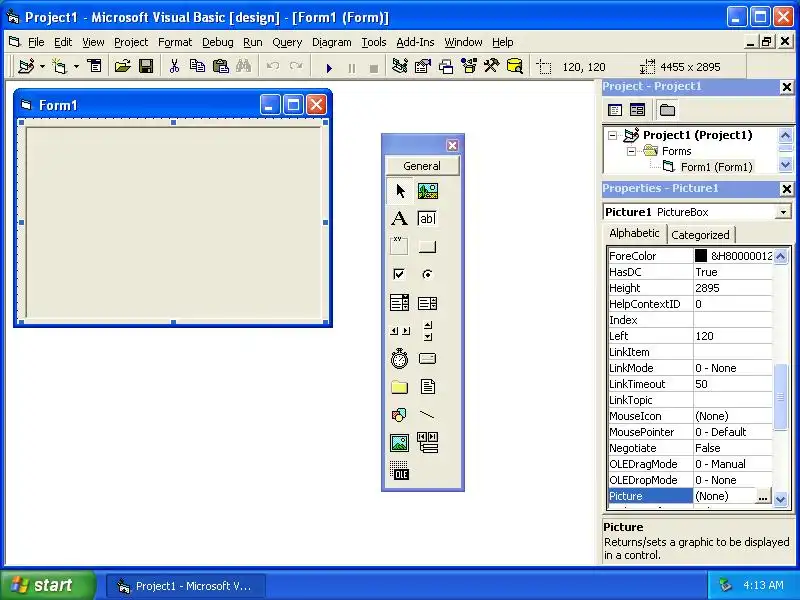Open Add Project dropdown arrow
The height and width of the screenshot is (600, 800).
pyautogui.click(x=42, y=66)
